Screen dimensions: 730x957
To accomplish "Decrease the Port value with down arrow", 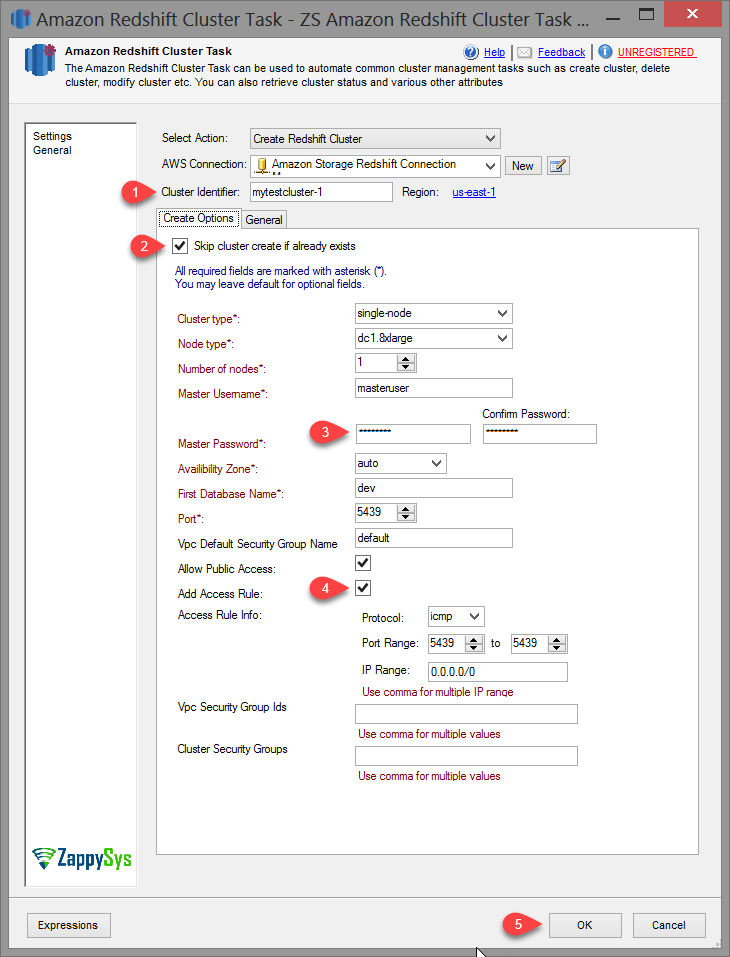I will coord(406,518).
